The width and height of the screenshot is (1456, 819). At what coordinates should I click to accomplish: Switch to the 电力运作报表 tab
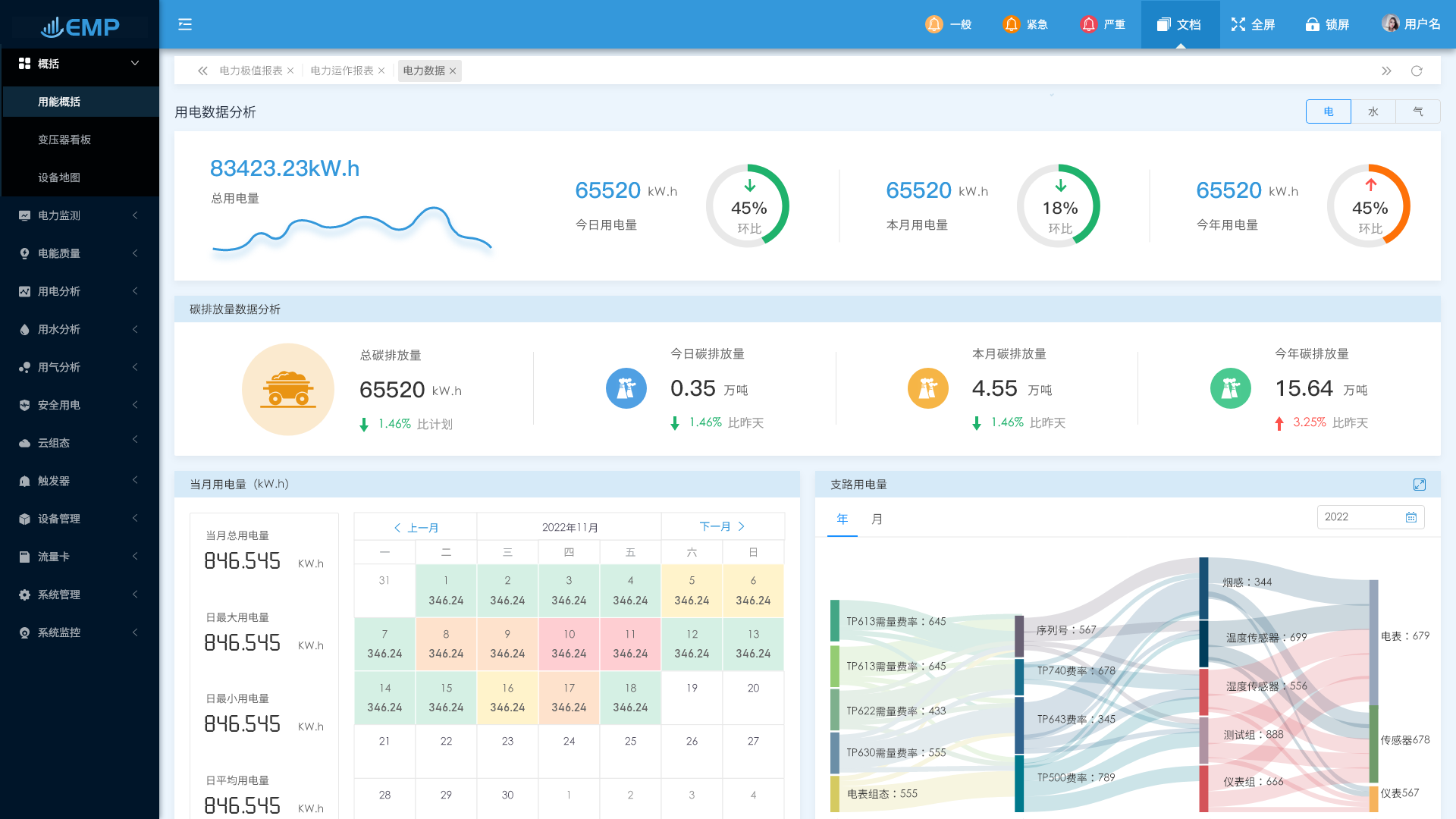point(341,71)
